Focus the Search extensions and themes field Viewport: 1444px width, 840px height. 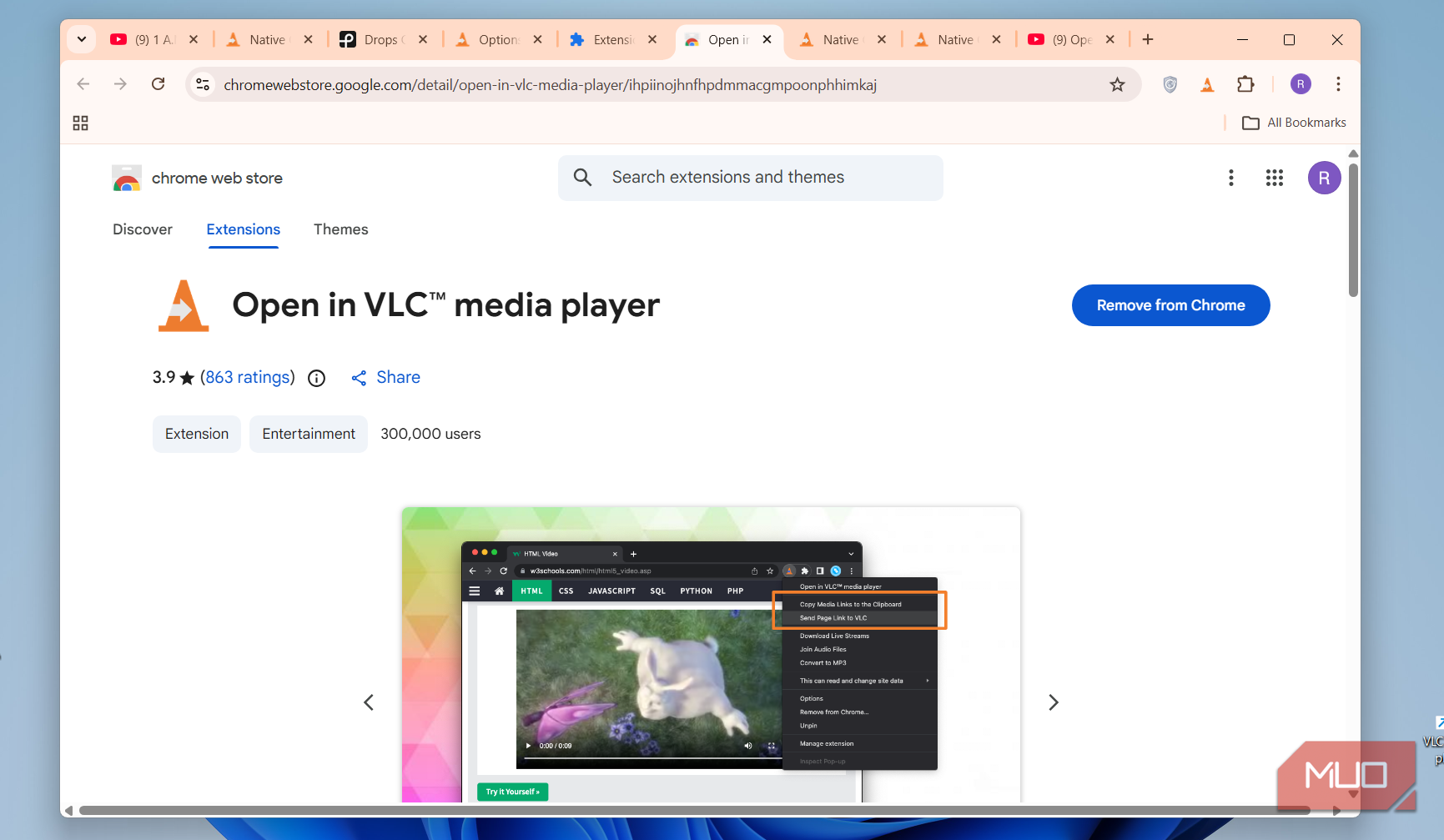coord(751,178)
